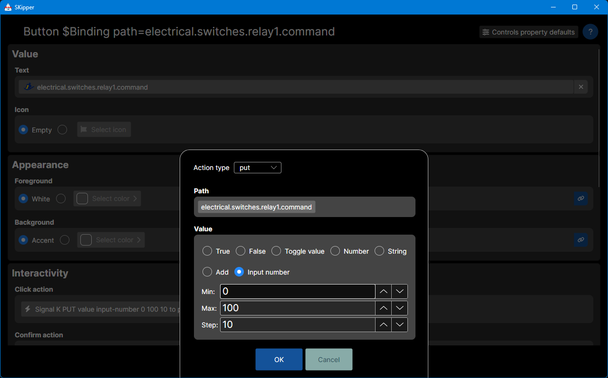Select the White foreground radio button

point(23,198)
